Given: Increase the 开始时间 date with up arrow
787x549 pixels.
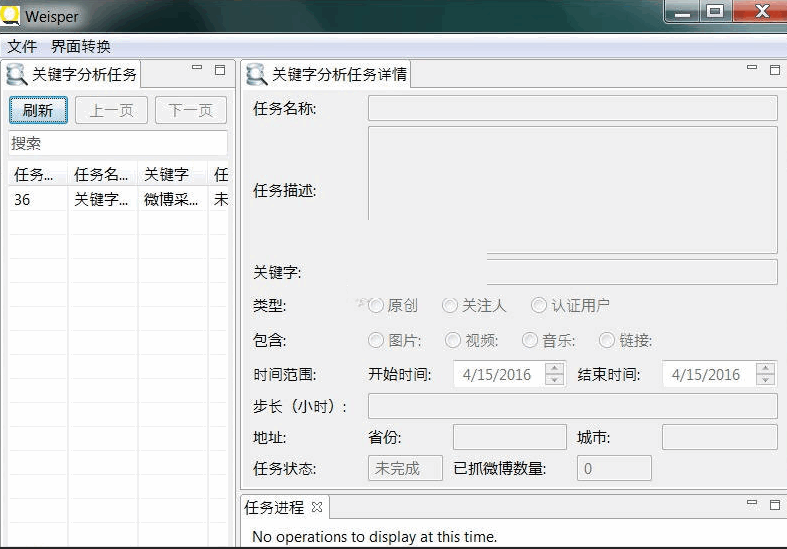Looking at the screenshot, I should click(x=554, y=369).
